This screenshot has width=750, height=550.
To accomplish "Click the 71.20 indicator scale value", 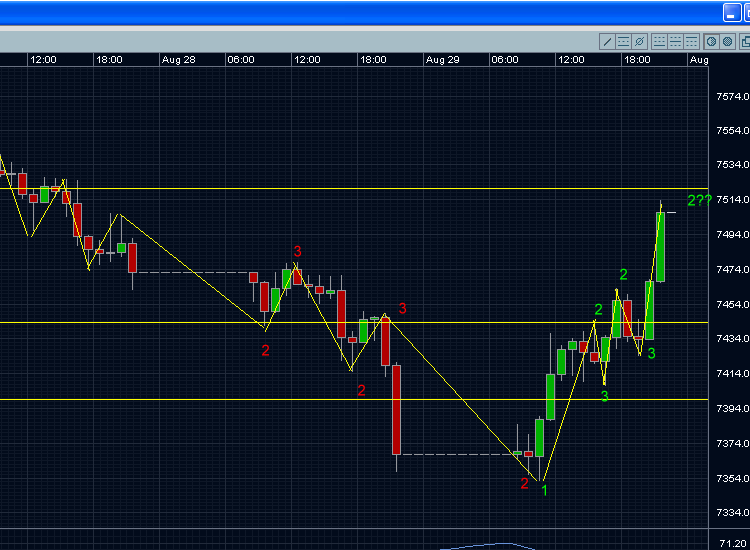I will [733, 543].
